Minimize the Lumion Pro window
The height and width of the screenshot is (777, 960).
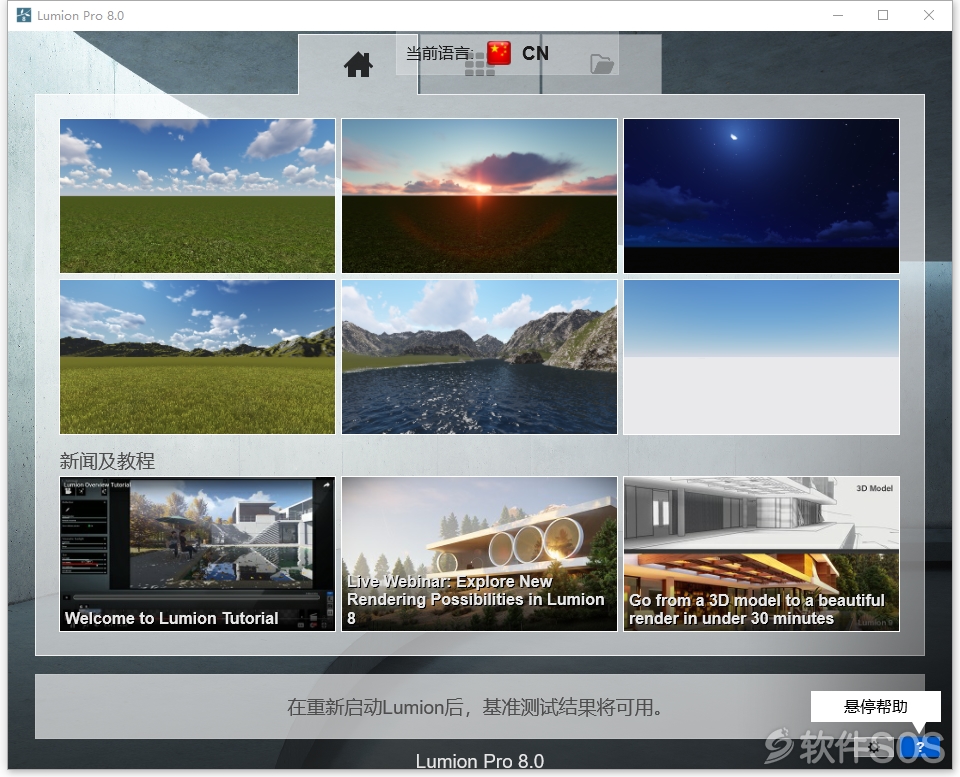[x=838, y=15]
